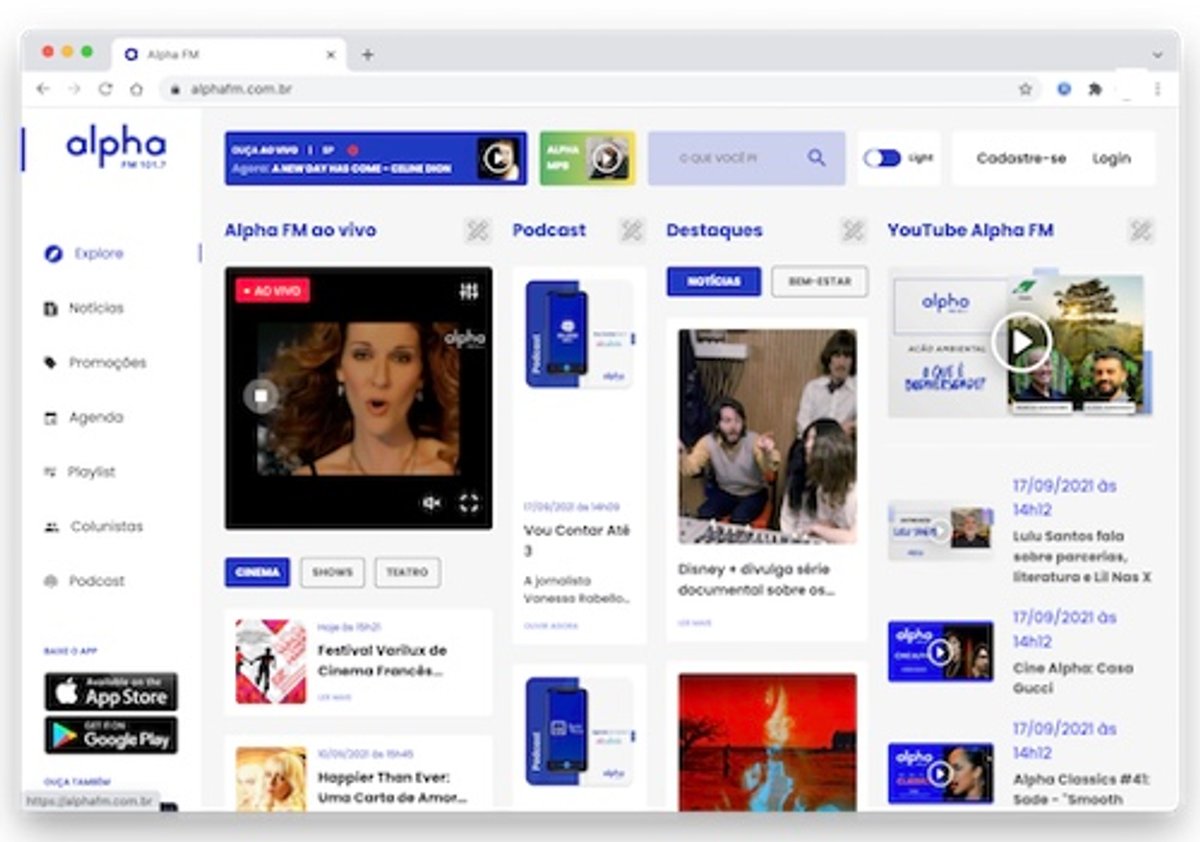Download from the App Store badge
1200x842 pixels.
click(x=111, y=692)
